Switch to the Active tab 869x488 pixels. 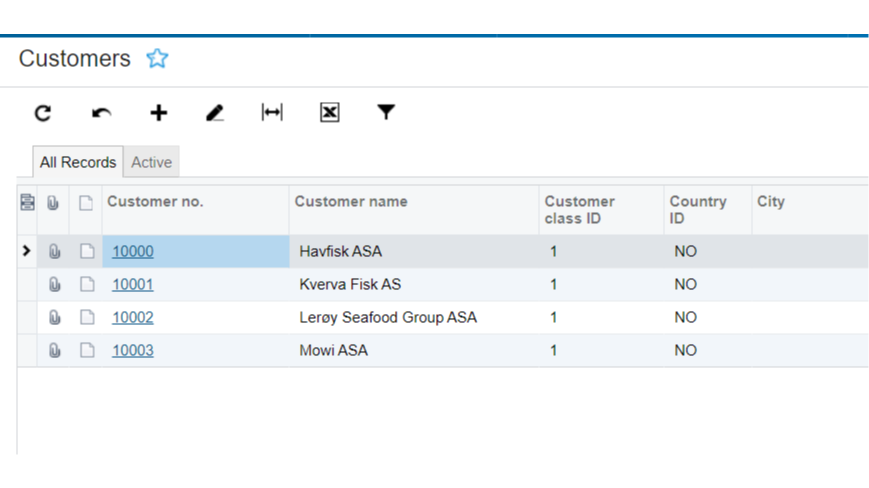pos(151,162)
